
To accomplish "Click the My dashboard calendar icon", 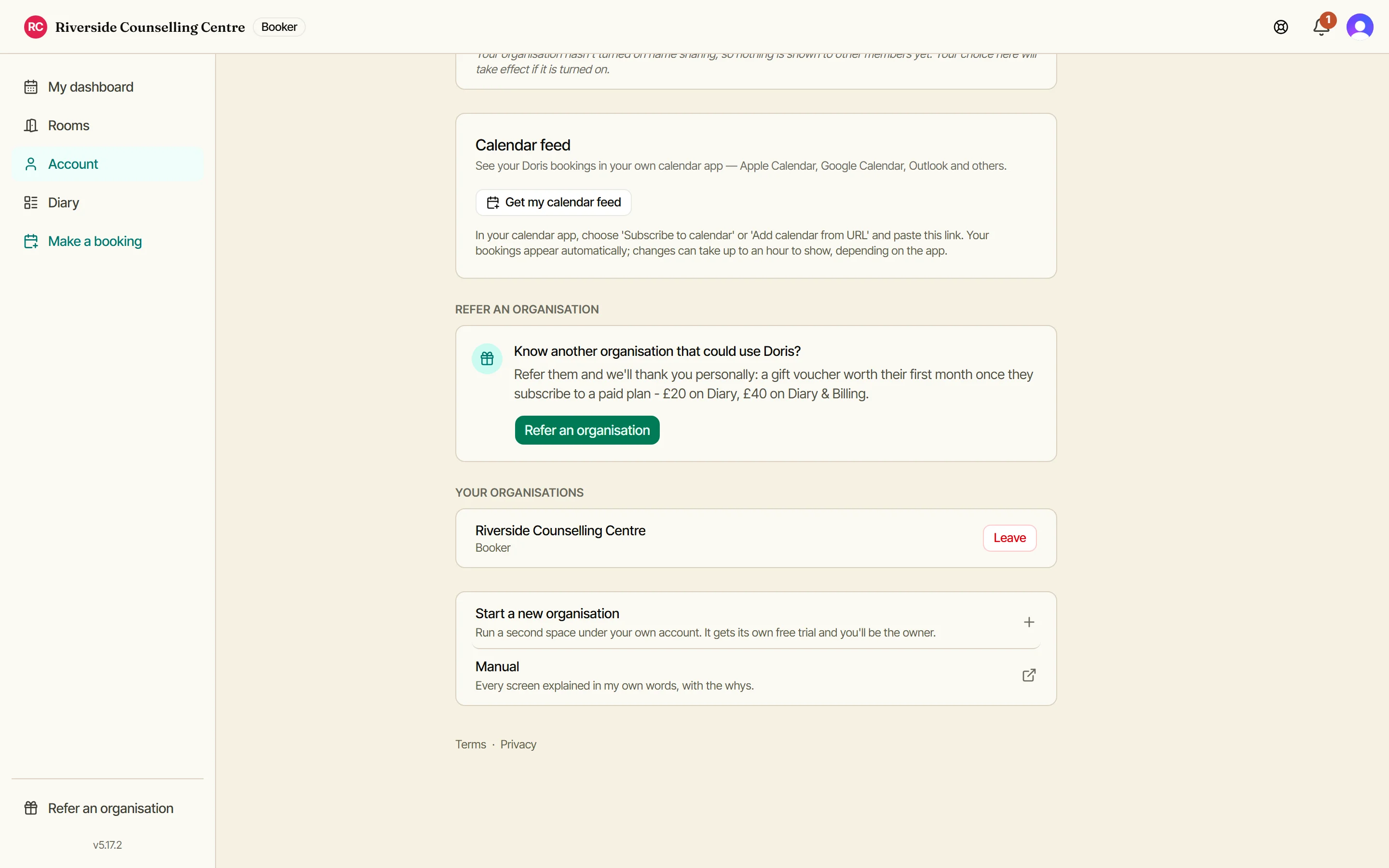I will click(31, 87).
